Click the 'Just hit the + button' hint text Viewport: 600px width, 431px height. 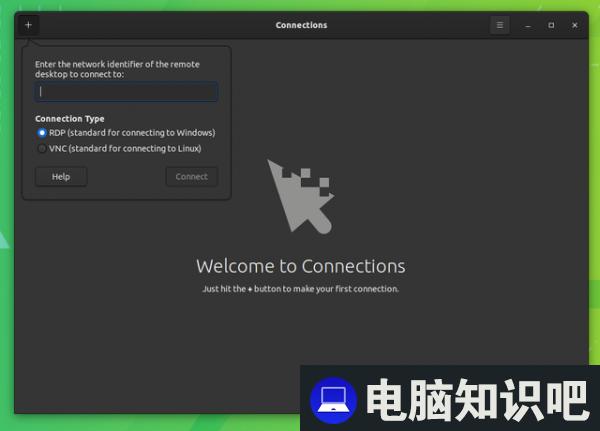301,289
